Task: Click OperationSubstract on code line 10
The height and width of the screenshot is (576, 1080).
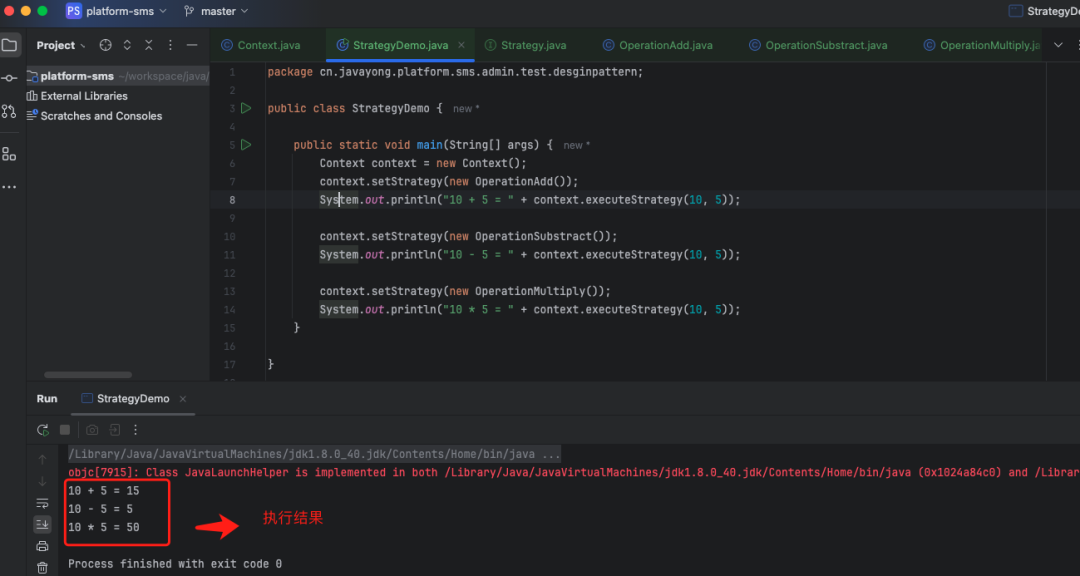Action: 534,236
